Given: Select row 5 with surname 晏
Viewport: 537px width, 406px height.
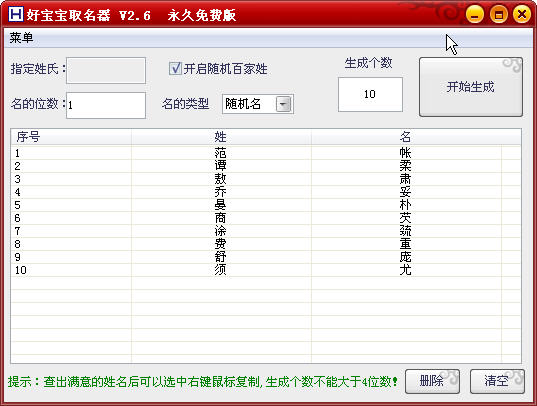Looking at the screenshot, I should pyautogui.click(x=266, y=205).
